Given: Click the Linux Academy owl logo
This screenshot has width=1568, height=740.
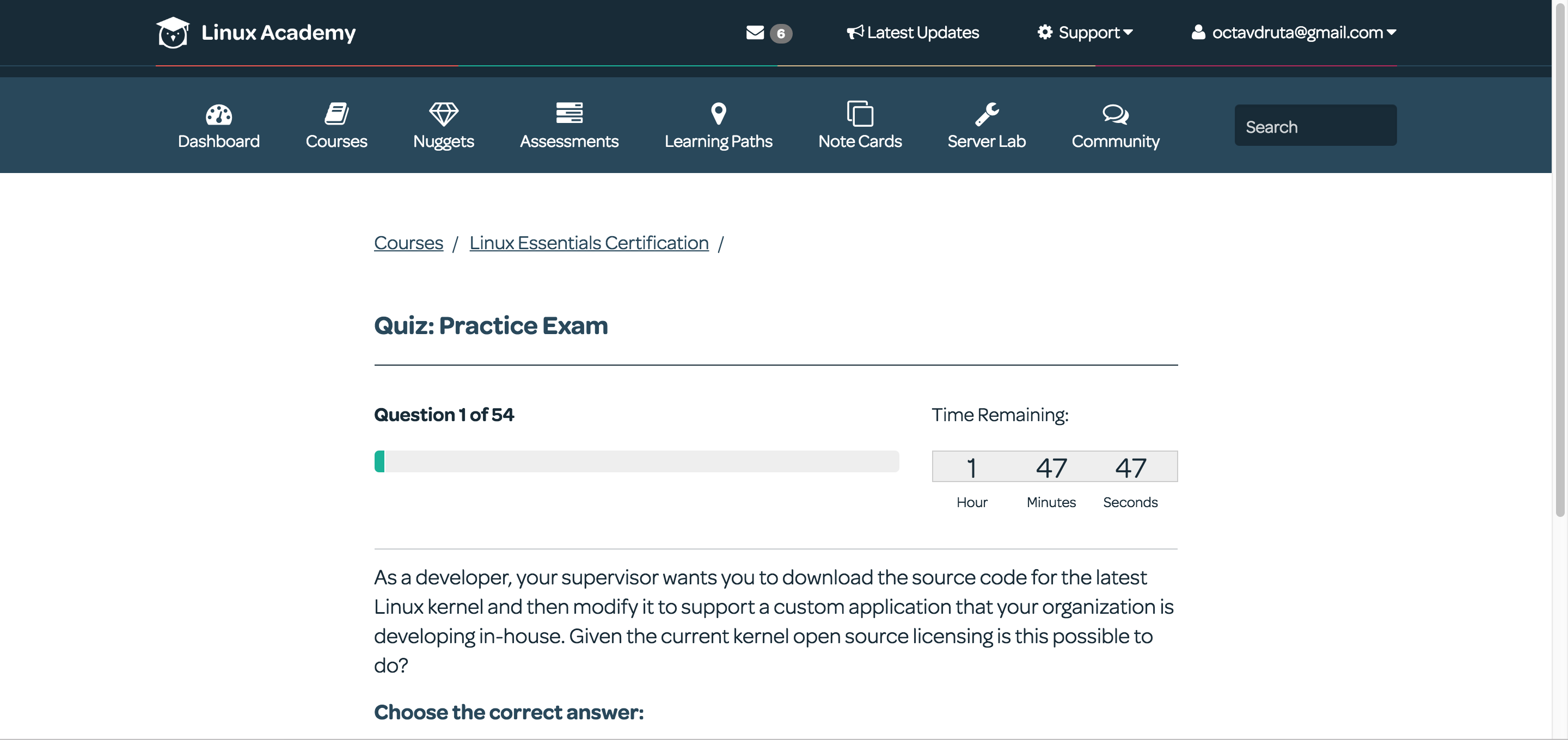Looking at the screenshot, I should point(173,32).
